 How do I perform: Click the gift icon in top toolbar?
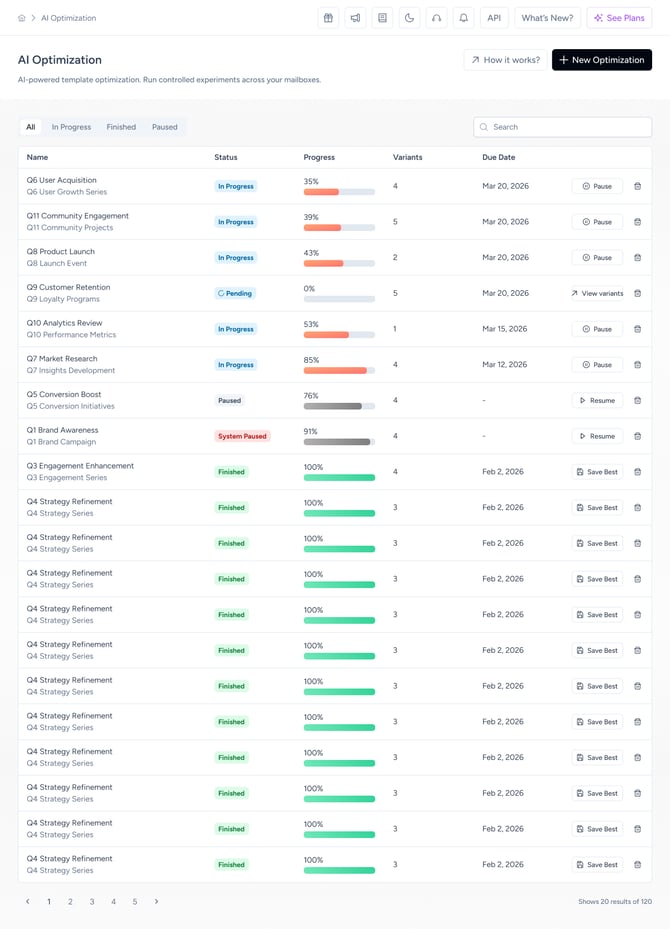(328, 18)
